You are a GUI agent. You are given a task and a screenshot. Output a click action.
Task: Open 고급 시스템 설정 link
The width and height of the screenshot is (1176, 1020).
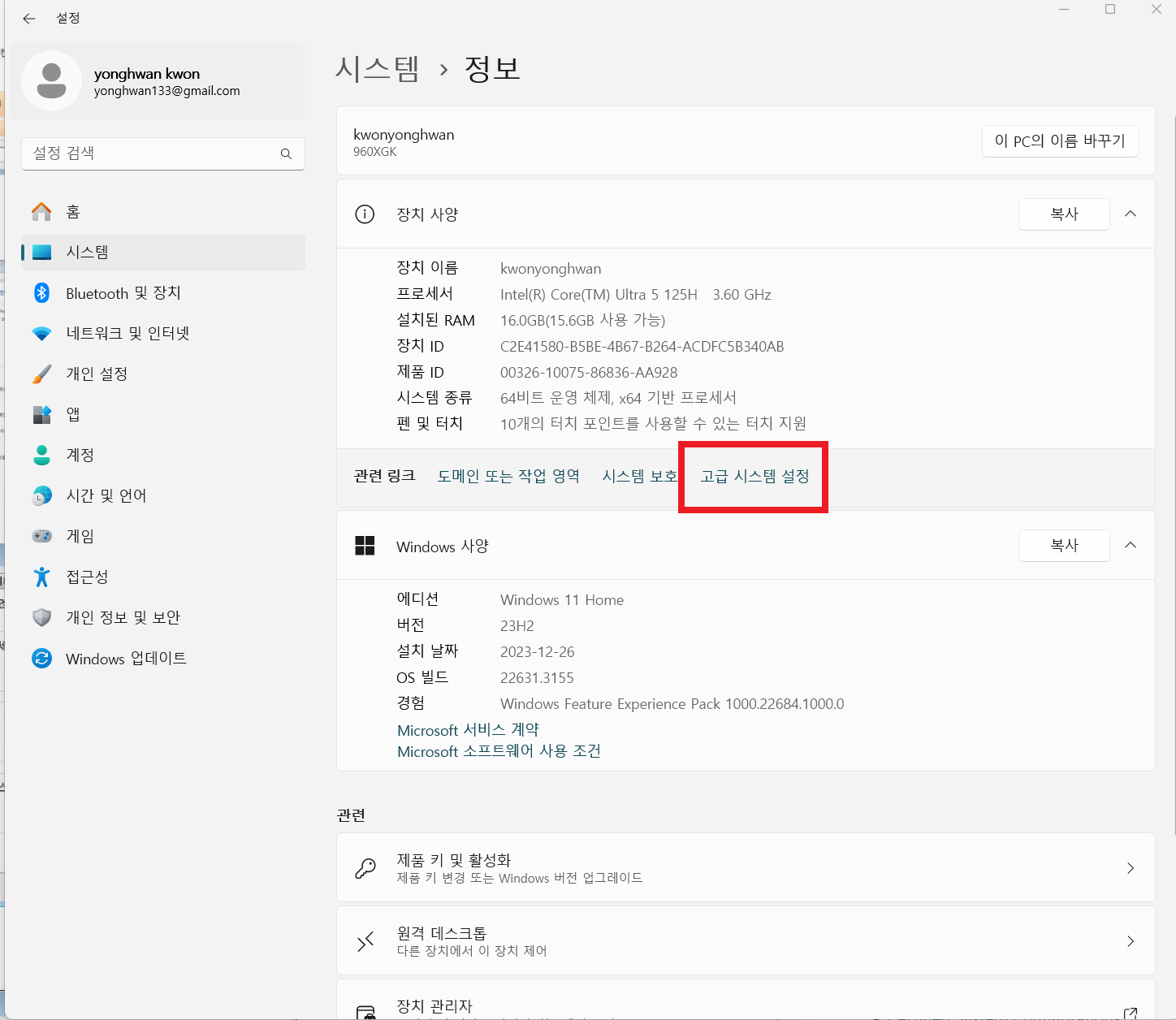pyautogui.click(x=755, y=476)
